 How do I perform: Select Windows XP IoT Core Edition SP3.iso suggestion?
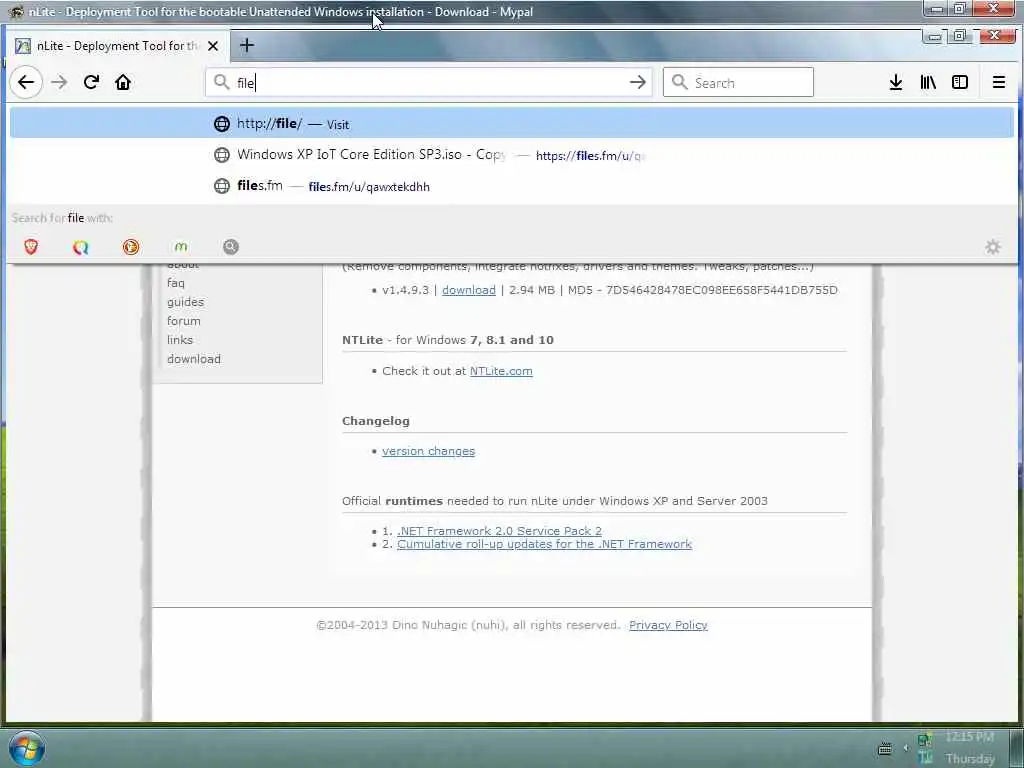tap(511, 155)
